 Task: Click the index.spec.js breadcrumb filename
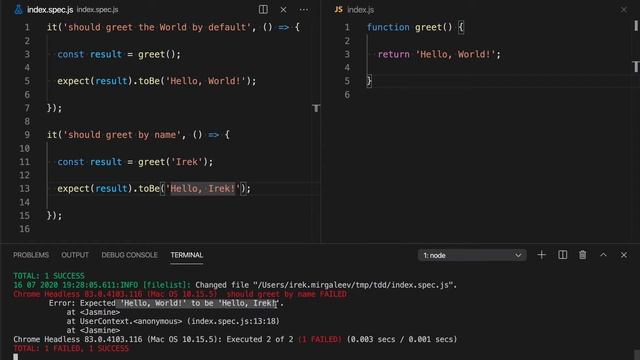98,10
